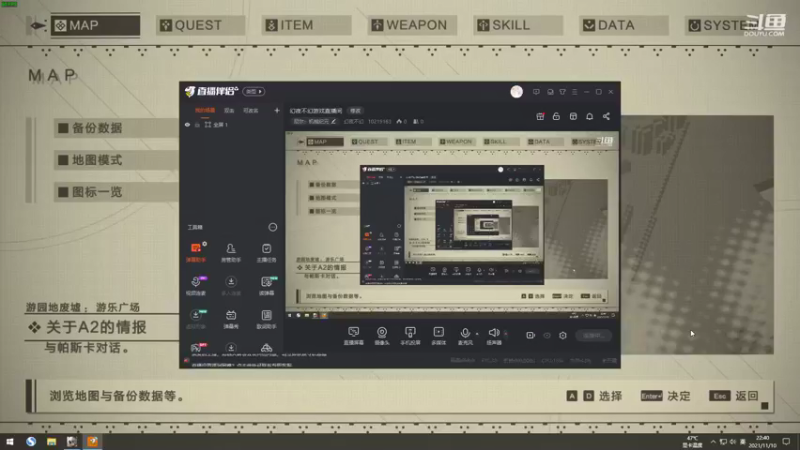Open the SKILL tab in the game menu
Image resolution: width=800 pixels, height=450 pixels.
pos(518,25)
